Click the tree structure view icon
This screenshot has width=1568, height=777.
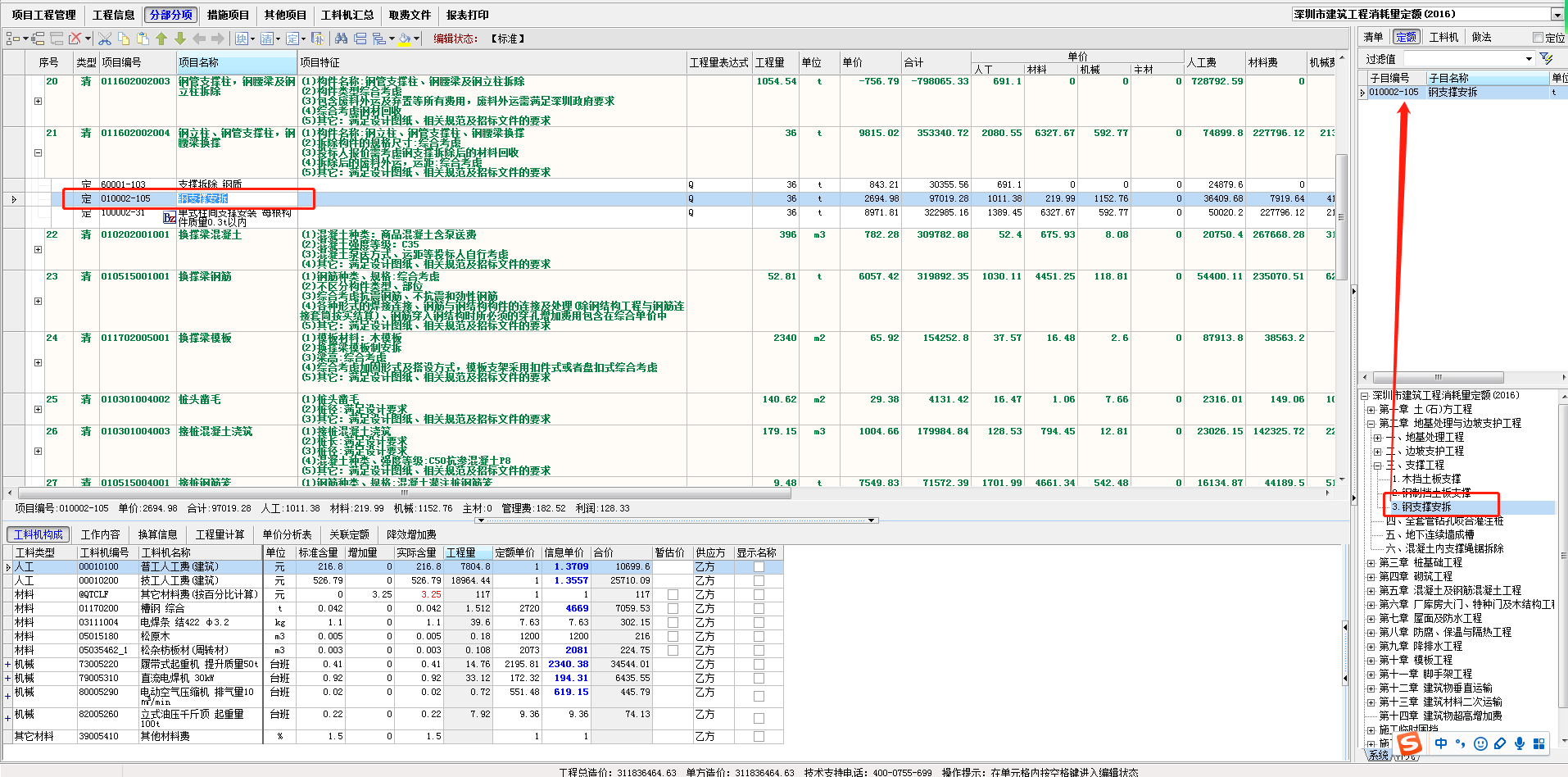12,39
